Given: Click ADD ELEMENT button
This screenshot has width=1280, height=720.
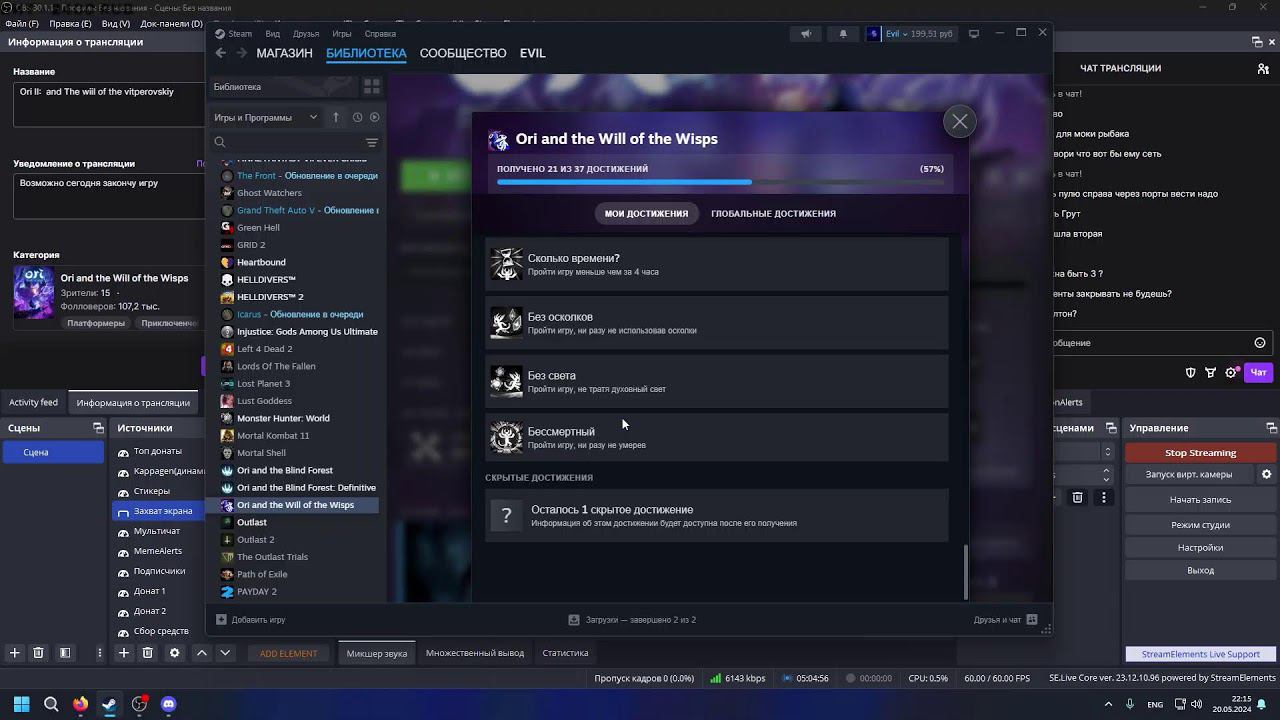Looking at the screenshot, I should click(x=288, y=654).
